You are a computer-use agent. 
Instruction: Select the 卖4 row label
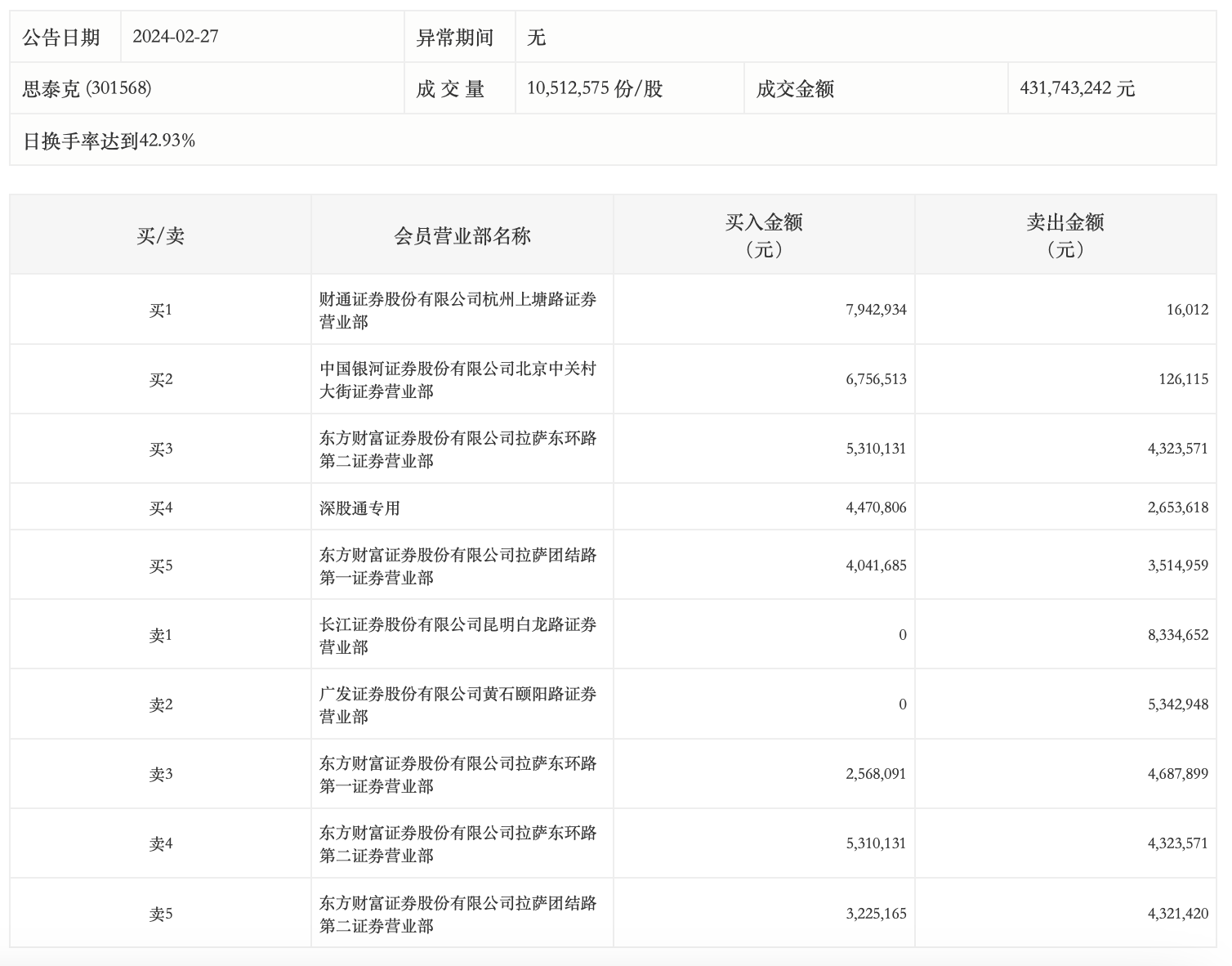[x=161, y=844]
